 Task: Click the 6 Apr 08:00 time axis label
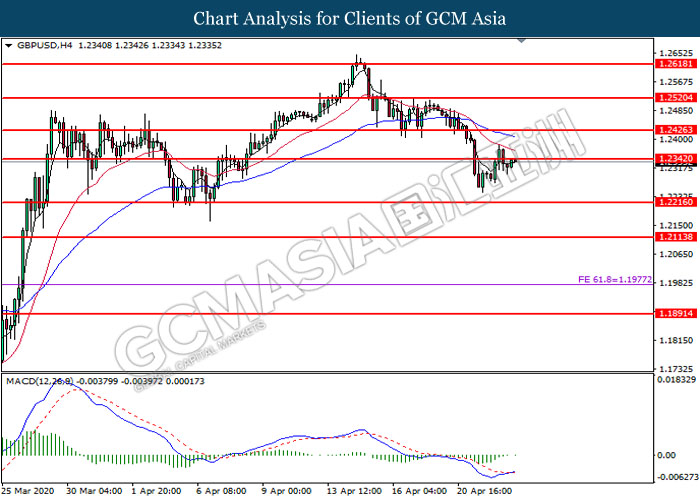tap(221, 491)
